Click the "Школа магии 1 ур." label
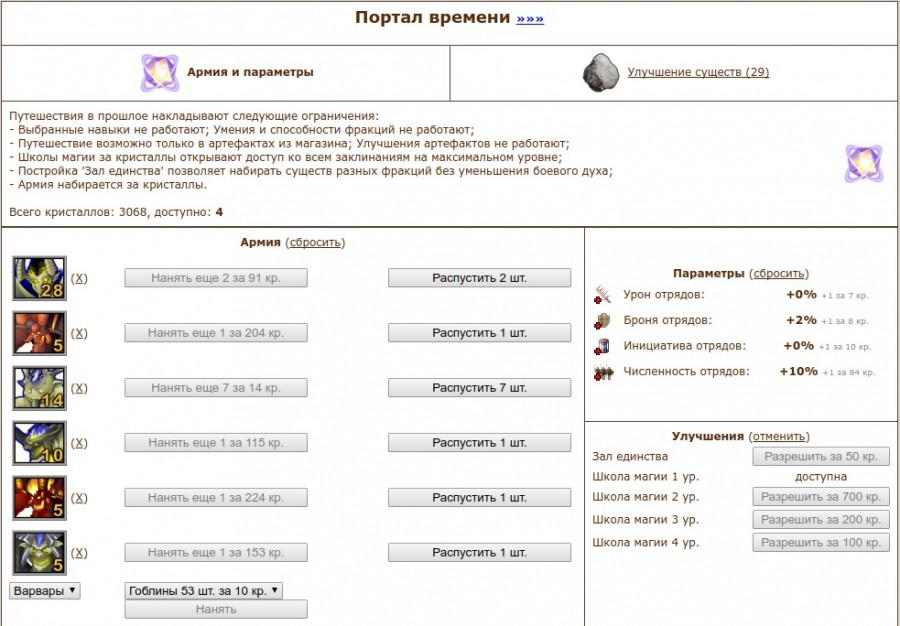 point(646,477)
